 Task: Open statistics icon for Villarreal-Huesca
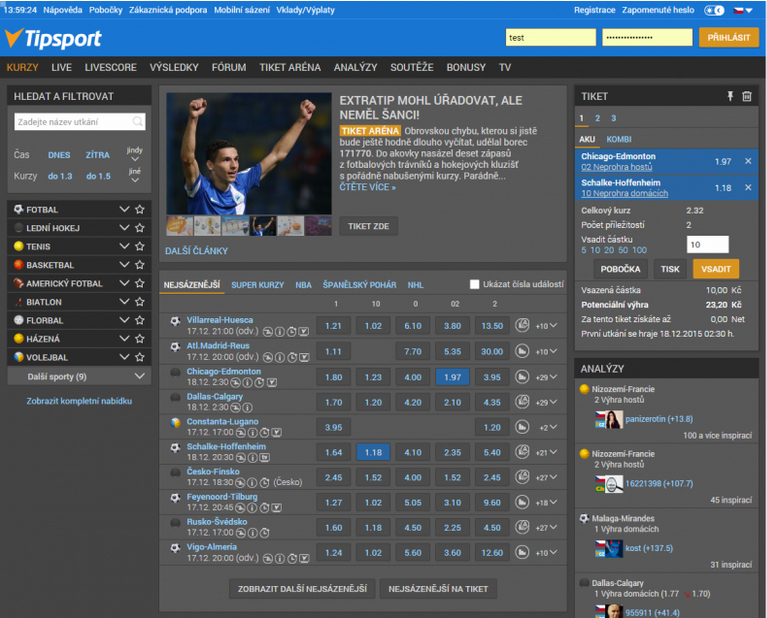pyautogui.click(x=522, y=325)
